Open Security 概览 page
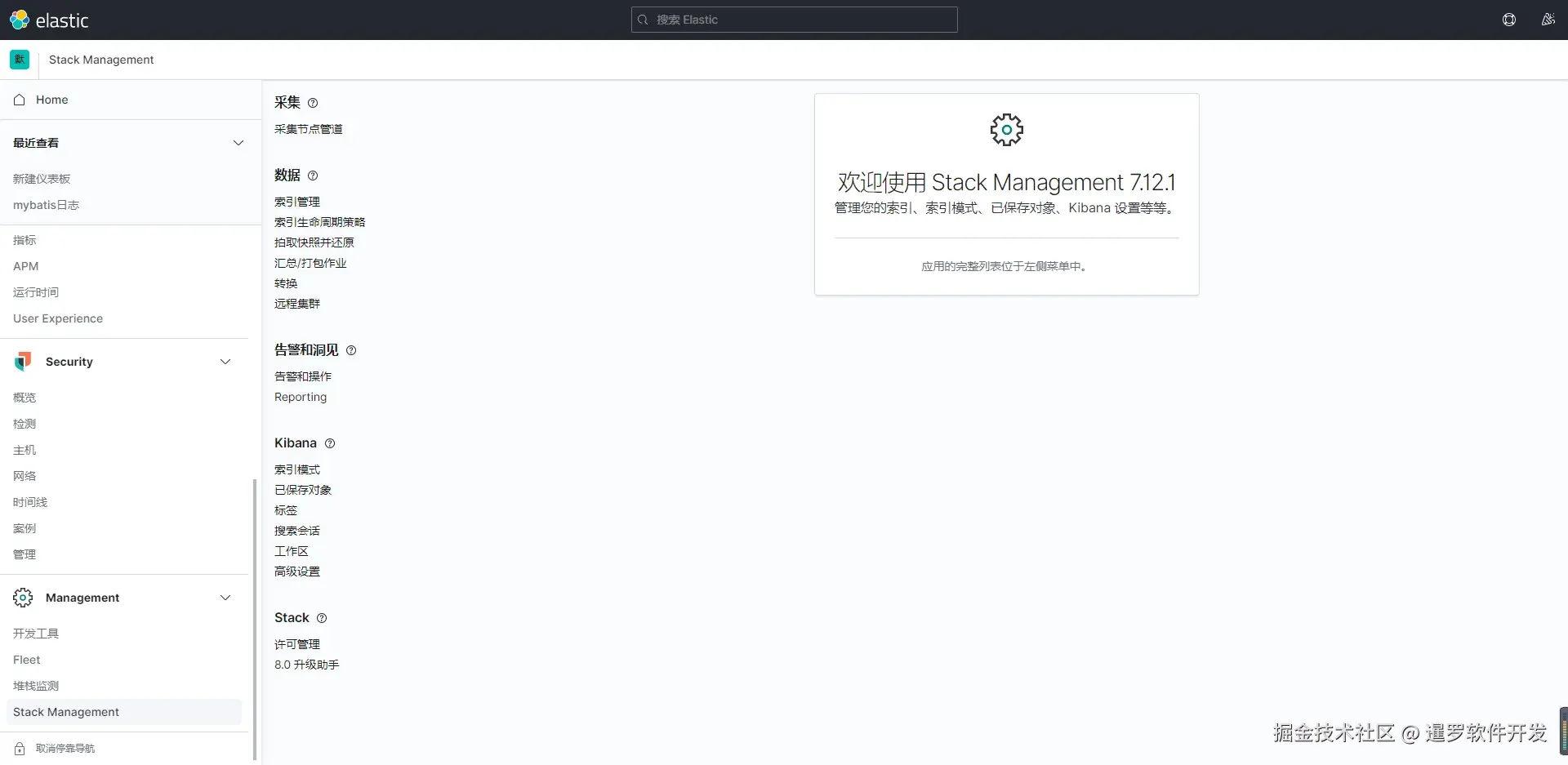 pyautogui.click(x=24, y=398)
